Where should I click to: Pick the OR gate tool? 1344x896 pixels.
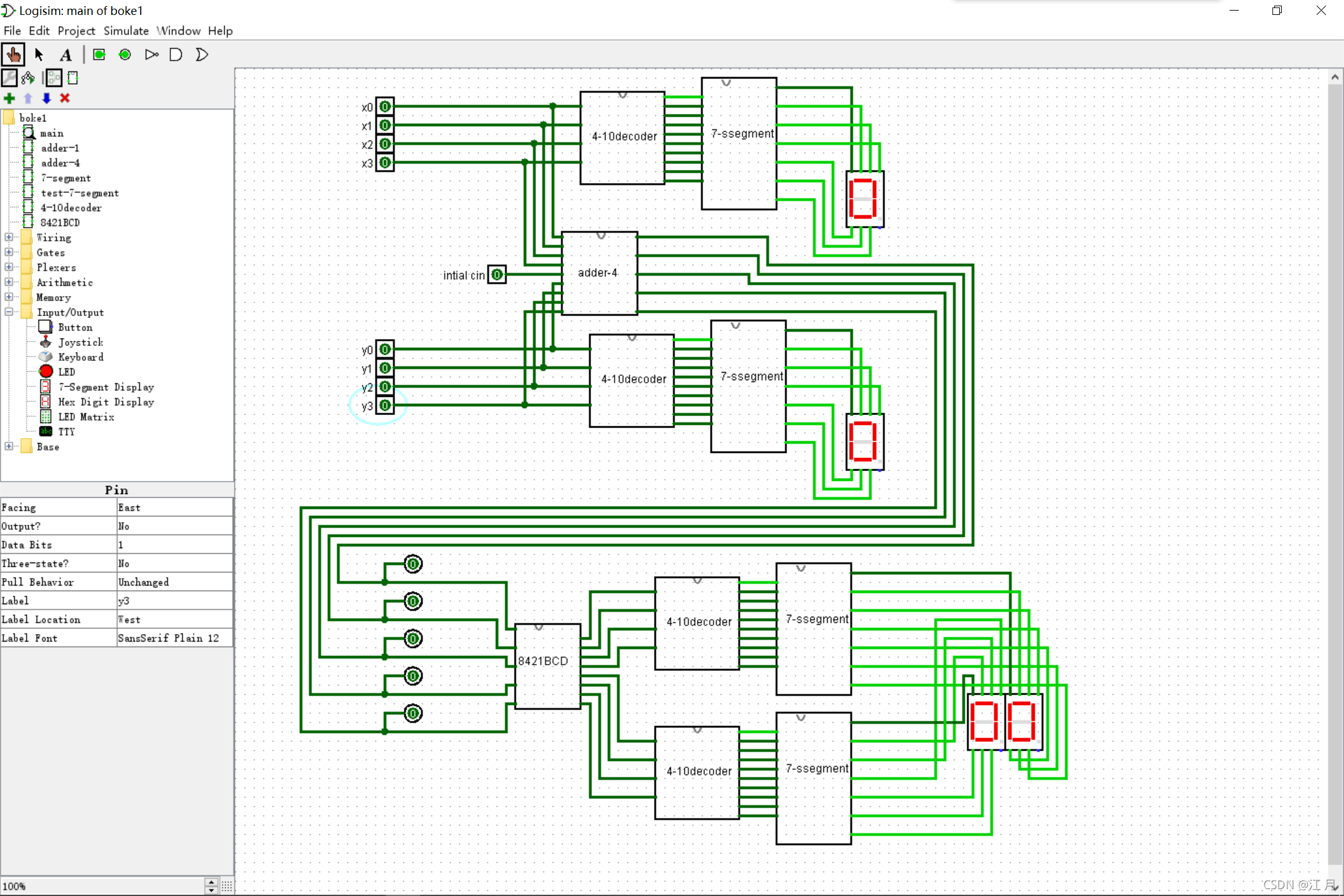pyautogui.click(x=202, y=55)
